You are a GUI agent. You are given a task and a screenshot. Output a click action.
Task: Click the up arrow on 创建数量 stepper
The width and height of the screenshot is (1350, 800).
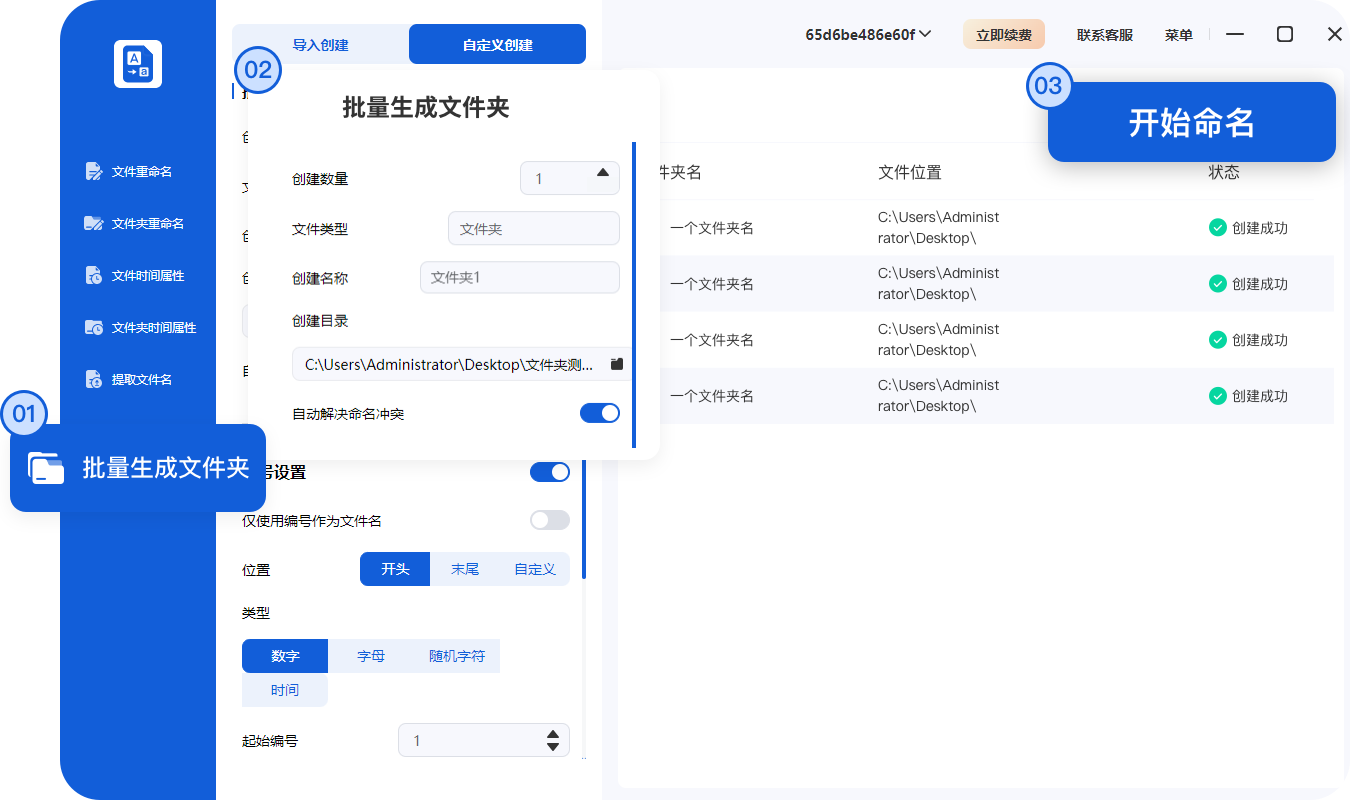601,171
